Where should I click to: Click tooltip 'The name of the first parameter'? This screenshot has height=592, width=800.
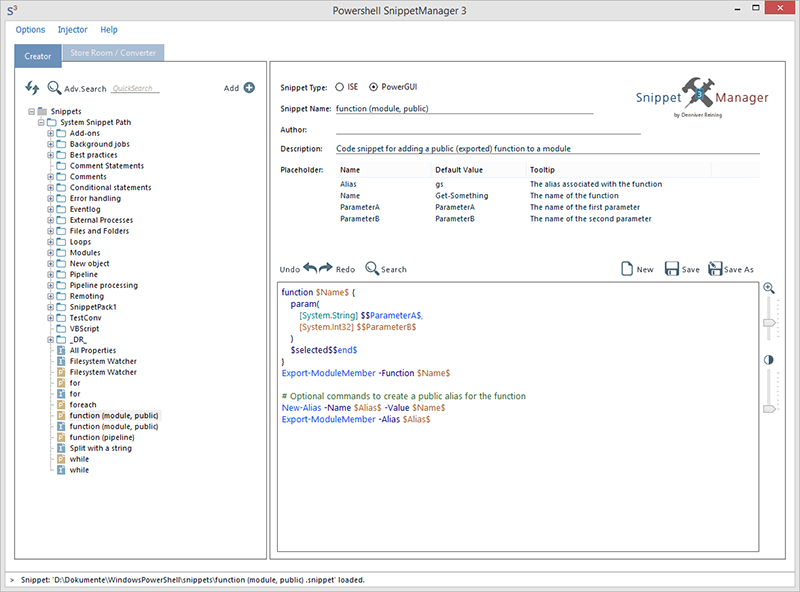click(585, 207)
